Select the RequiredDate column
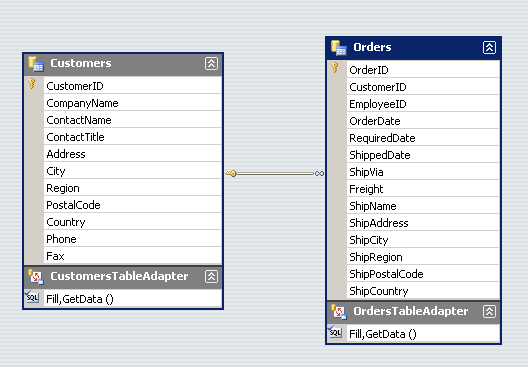The width and height of the screenshot is (528, 367). [x=423, y=138]
